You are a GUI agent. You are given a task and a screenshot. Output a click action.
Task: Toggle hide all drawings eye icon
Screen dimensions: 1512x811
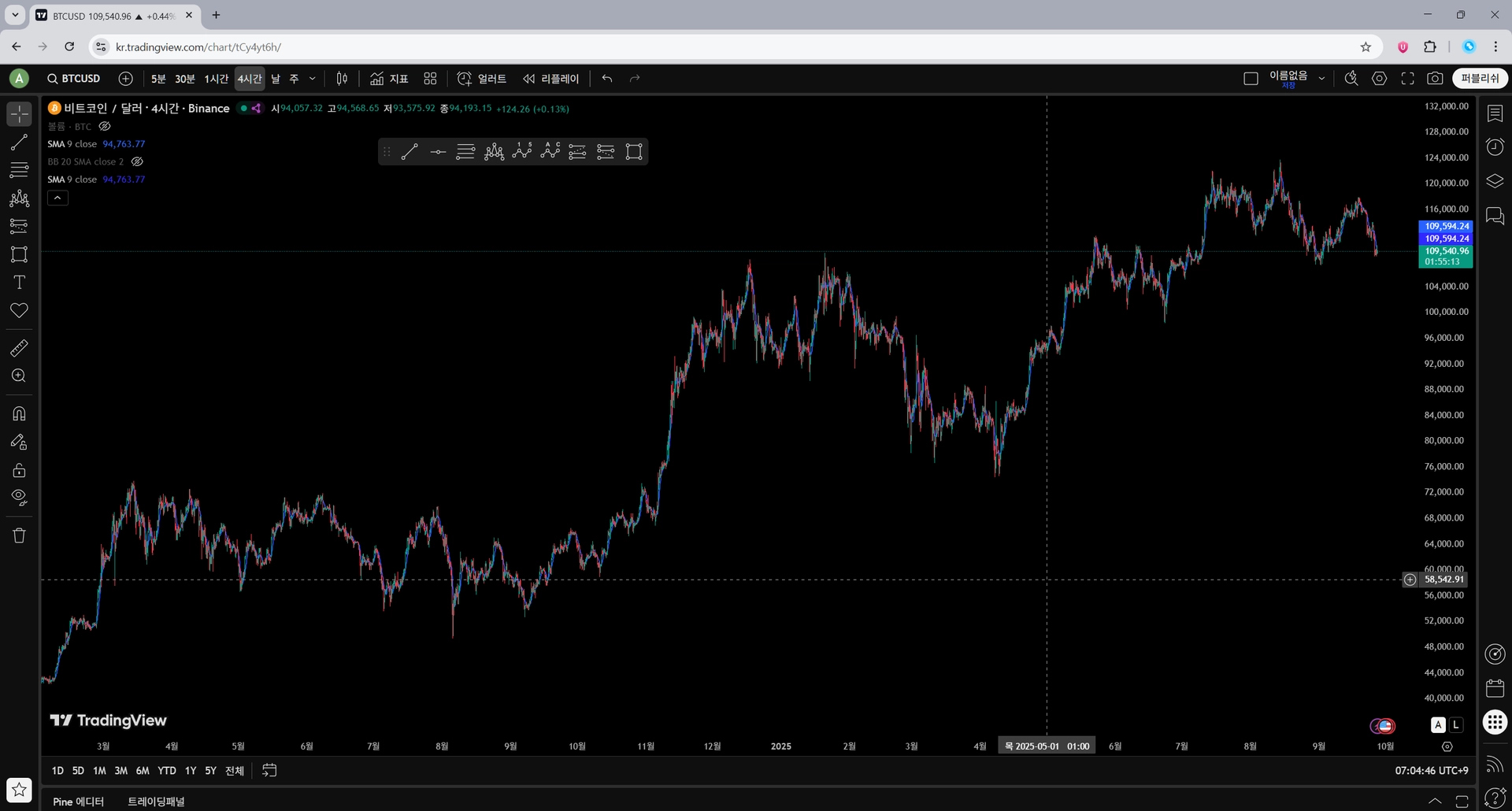19,498
